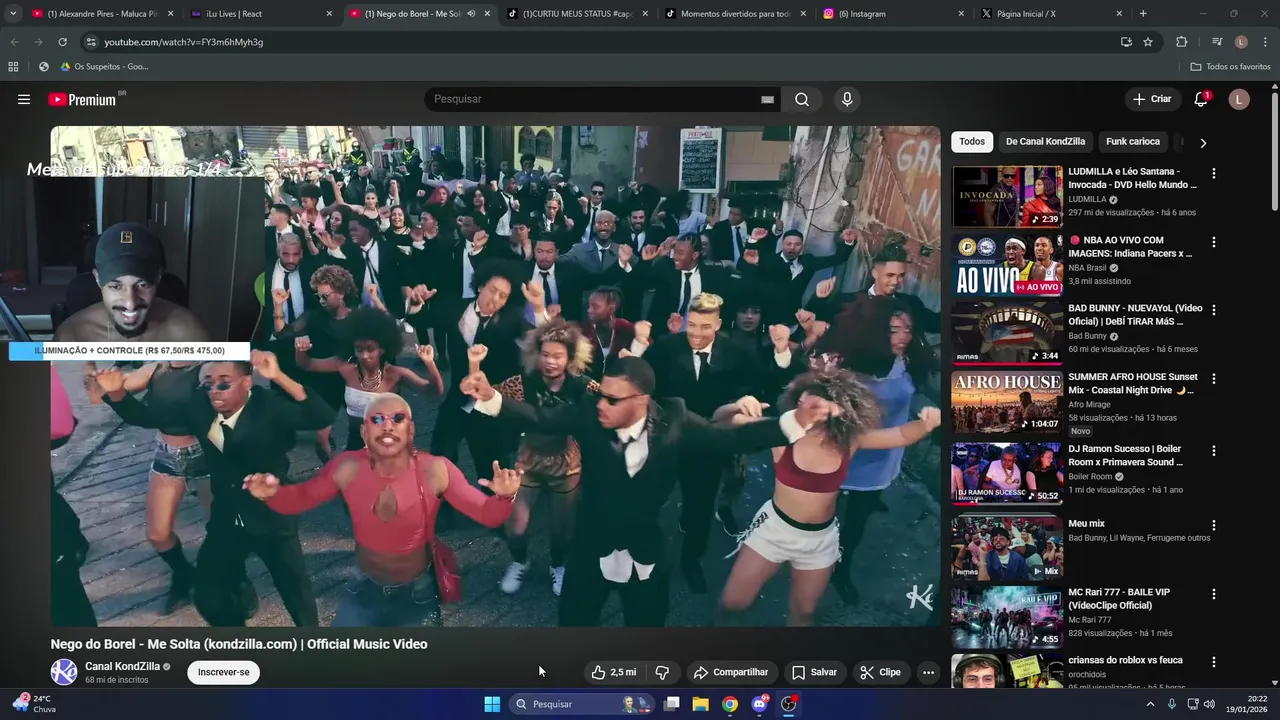The width and height of the screenshot is (1280, 720).
Task: Dislike the video with thumbs down
Action: (662, 672)
